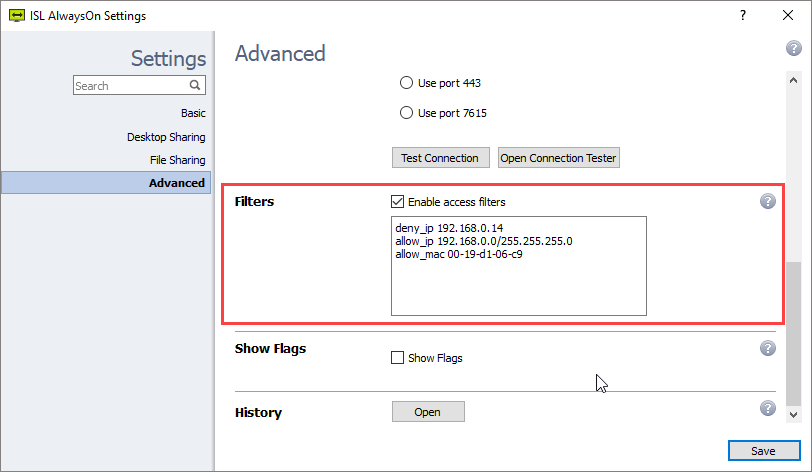
Task: Click the ISL AlwaysOn title bar icon
Action: click(16, 15)
